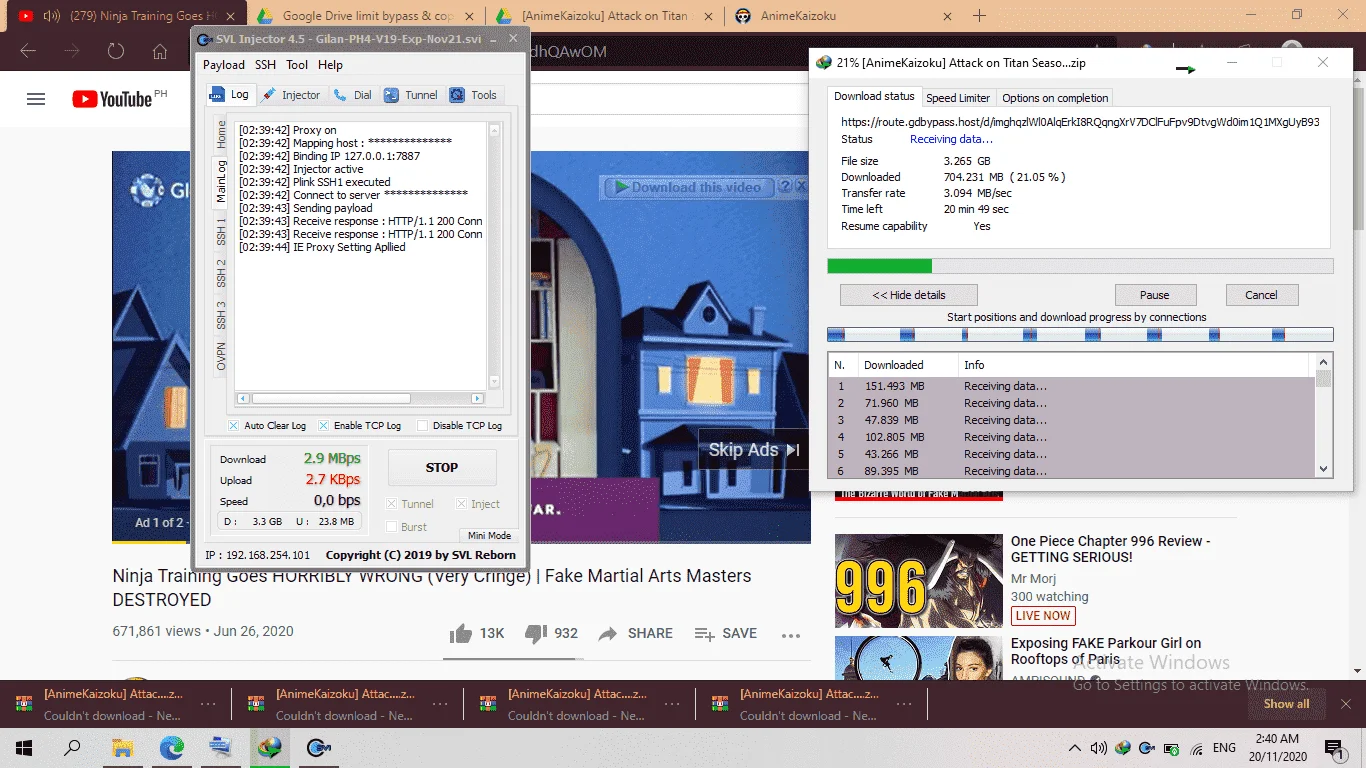Open the notification center icon
The image size is (1366, 768).
(x=1334, y=747)
